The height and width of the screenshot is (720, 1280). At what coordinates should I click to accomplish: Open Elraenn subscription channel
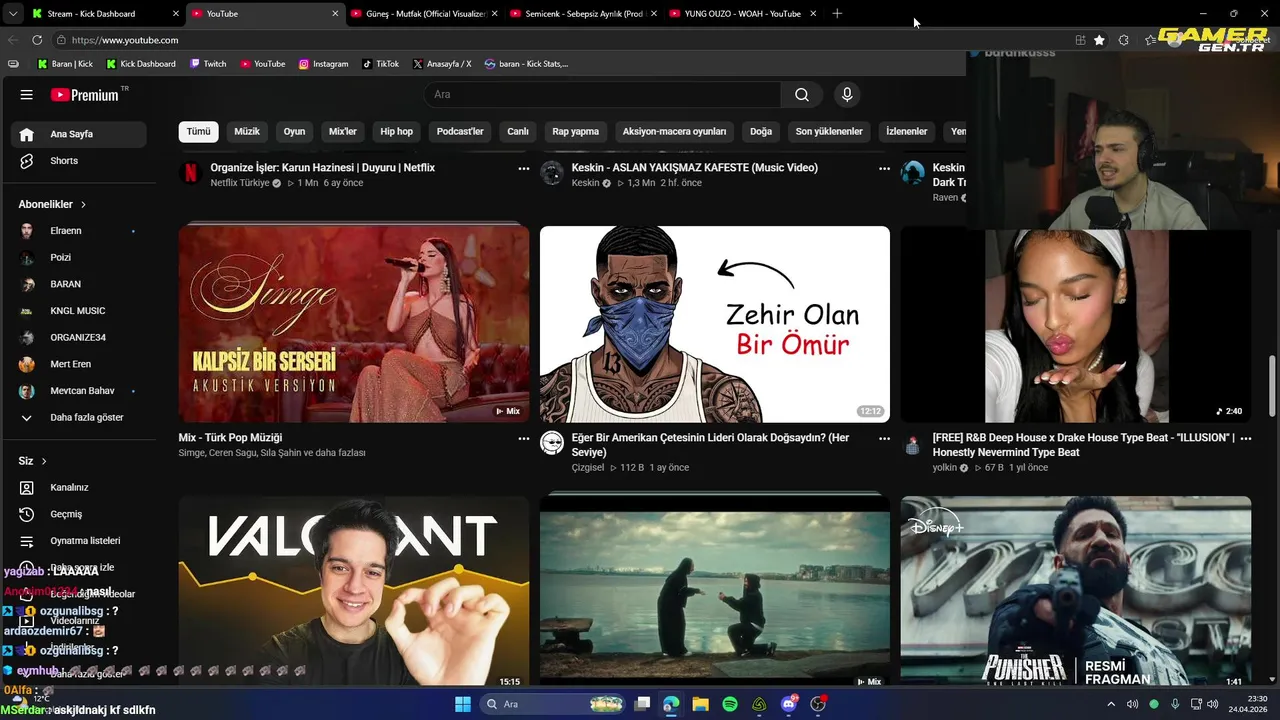pos(79,231)
